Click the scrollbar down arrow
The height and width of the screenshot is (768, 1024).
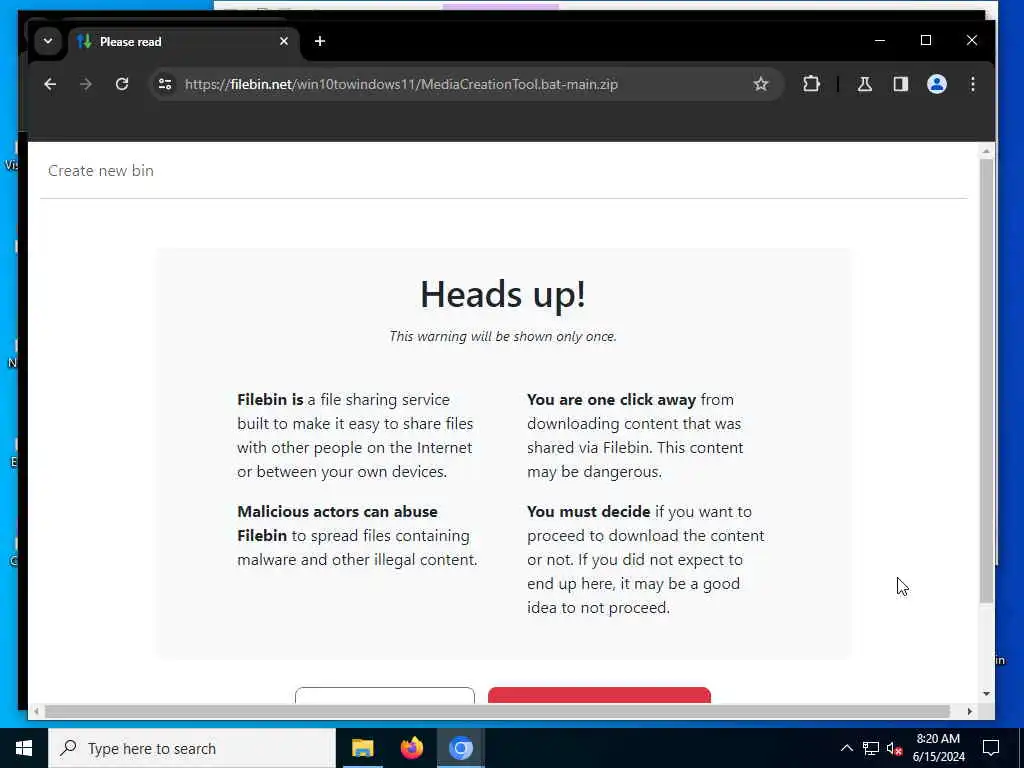pyautogui.click(x=986, y=694)
